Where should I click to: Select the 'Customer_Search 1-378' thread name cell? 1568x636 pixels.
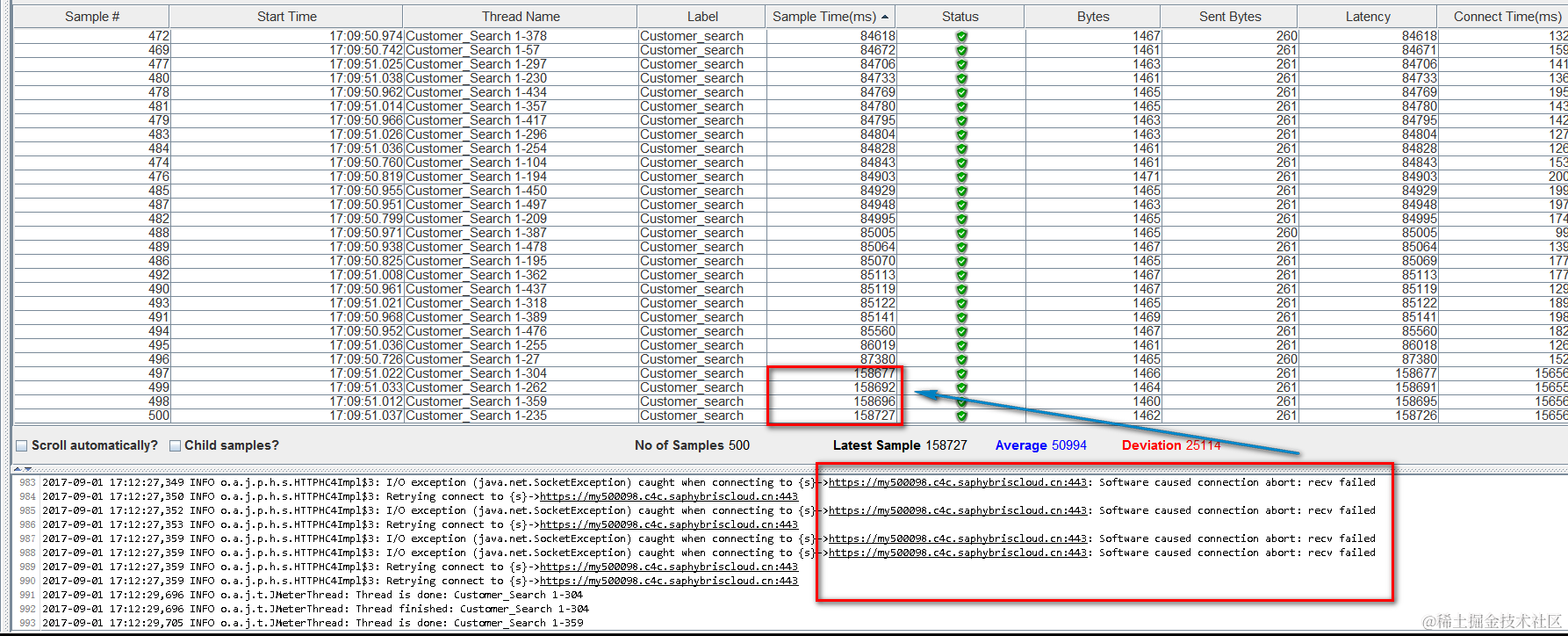click(x=521, y=36)
